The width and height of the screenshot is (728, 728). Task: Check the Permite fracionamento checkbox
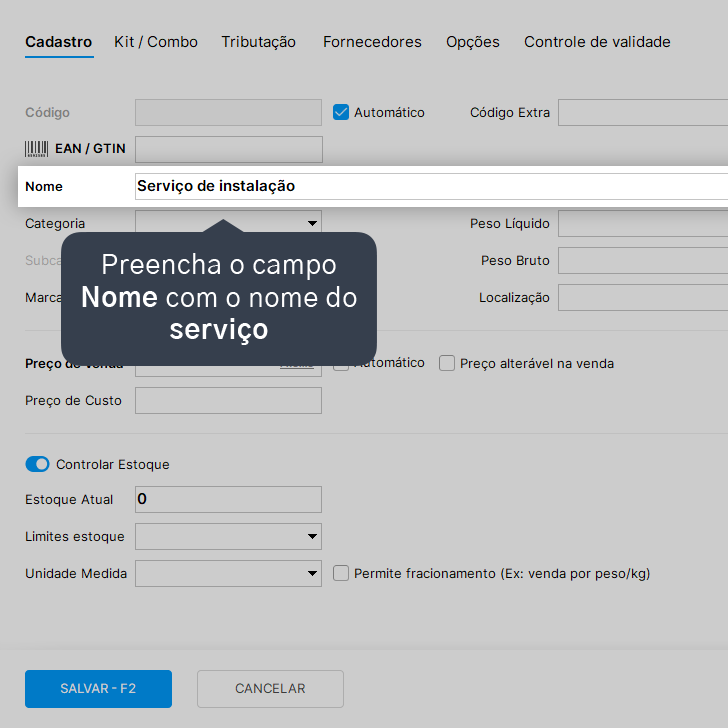click(x=341, y=573)
